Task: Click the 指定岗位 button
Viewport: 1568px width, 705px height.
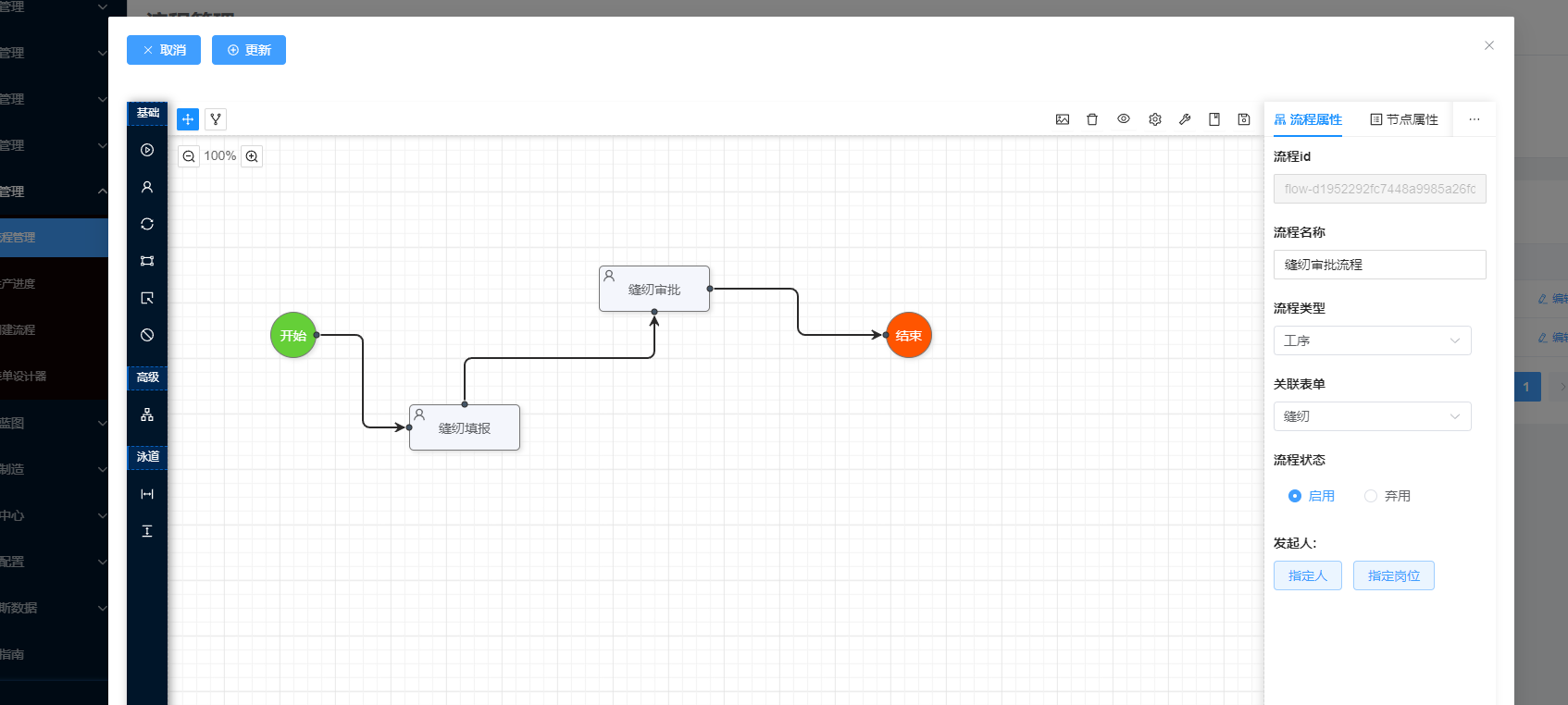Action: tap(1394, 575)
